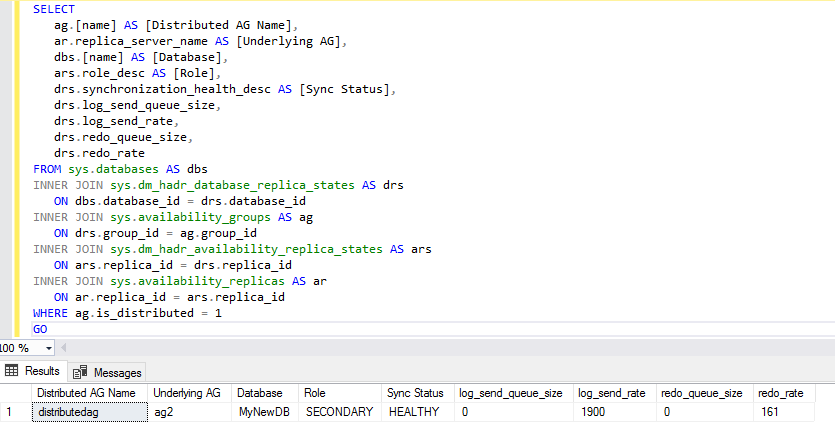This screenshot has width=835, height=436.
Task: Select the HEALTHY sync status cell
Action: click(x=418, y=412)
